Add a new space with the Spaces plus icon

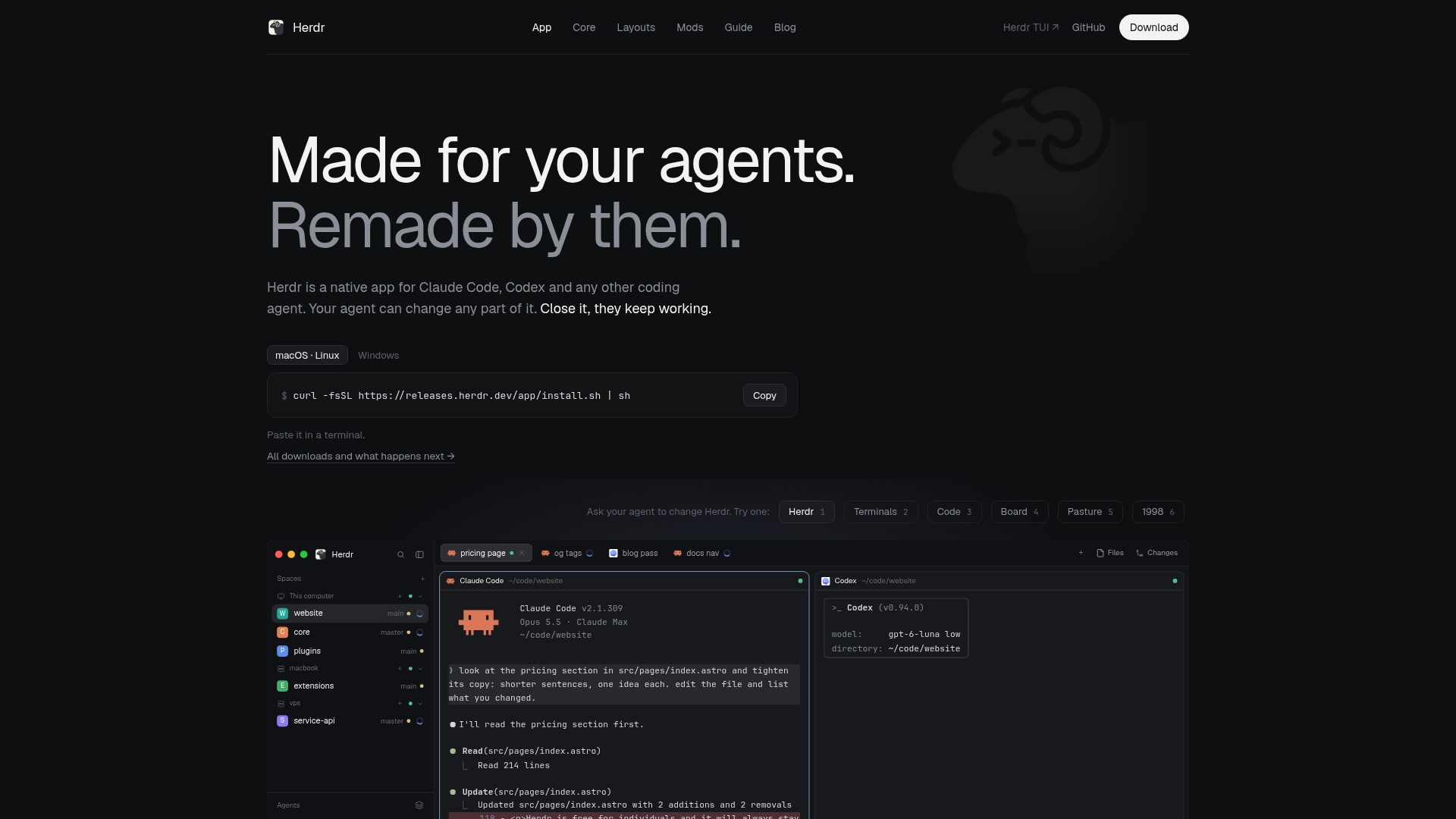pyautogui.click(x=422, y=579)
